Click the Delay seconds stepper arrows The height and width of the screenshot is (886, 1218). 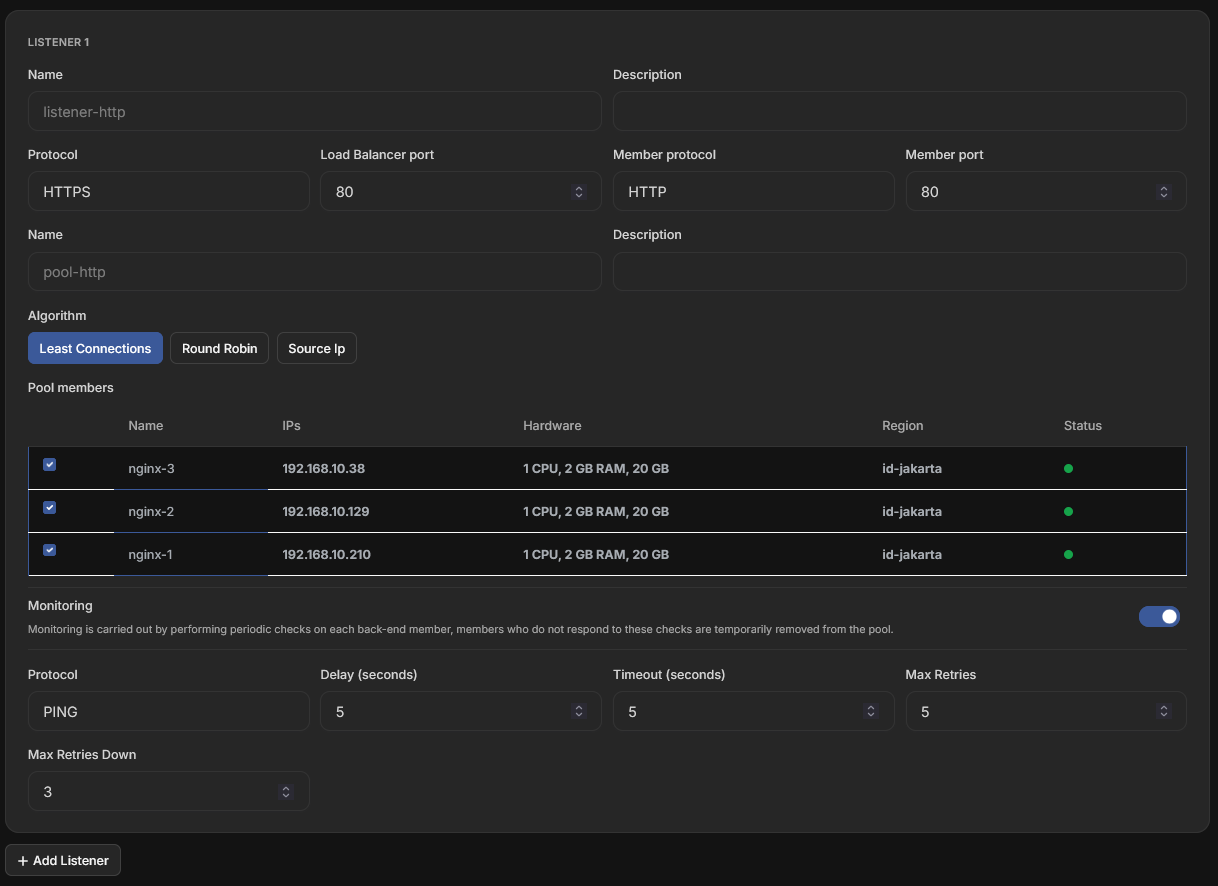click(x=578, y=711)
